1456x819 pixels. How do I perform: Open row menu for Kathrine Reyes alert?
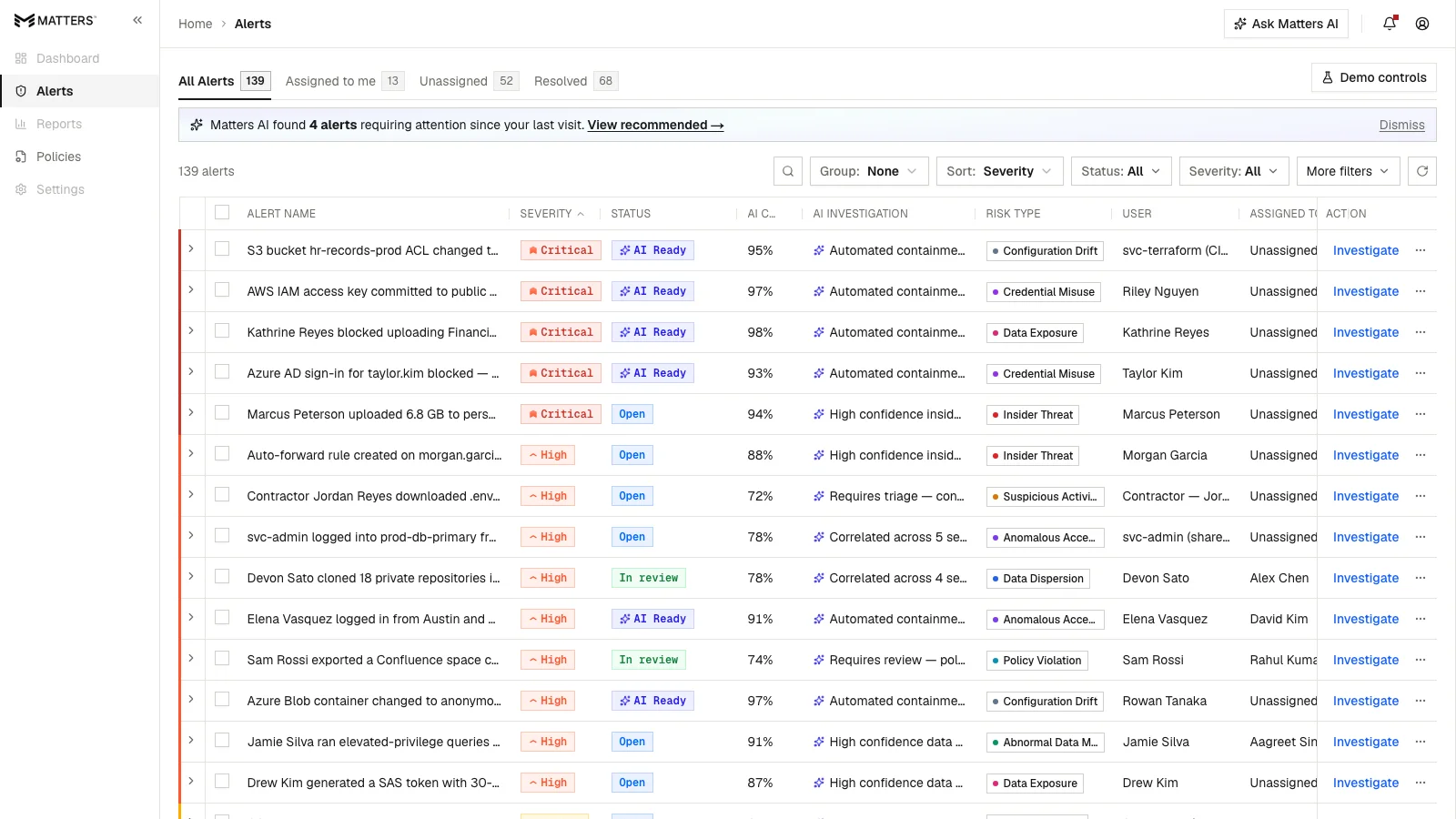[1421, 332]
